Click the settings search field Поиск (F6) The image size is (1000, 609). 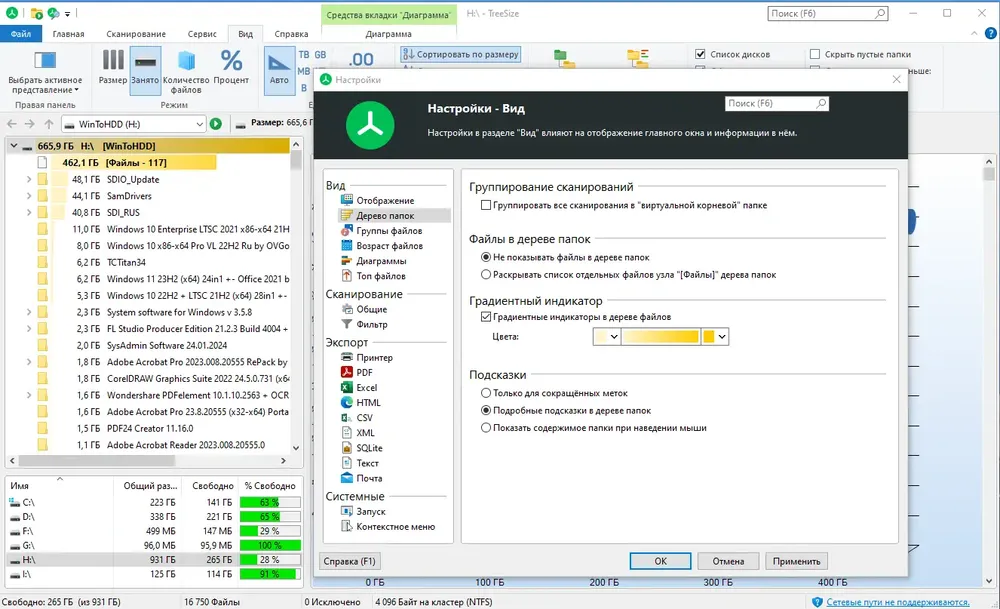[770, 103]
